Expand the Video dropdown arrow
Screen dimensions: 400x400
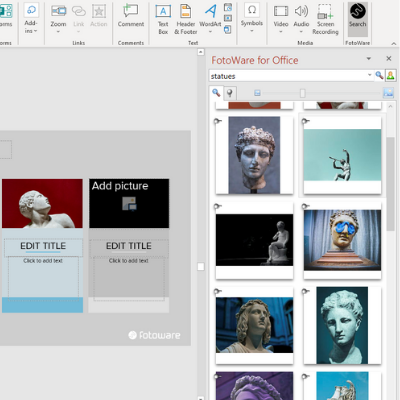[281, 32]
